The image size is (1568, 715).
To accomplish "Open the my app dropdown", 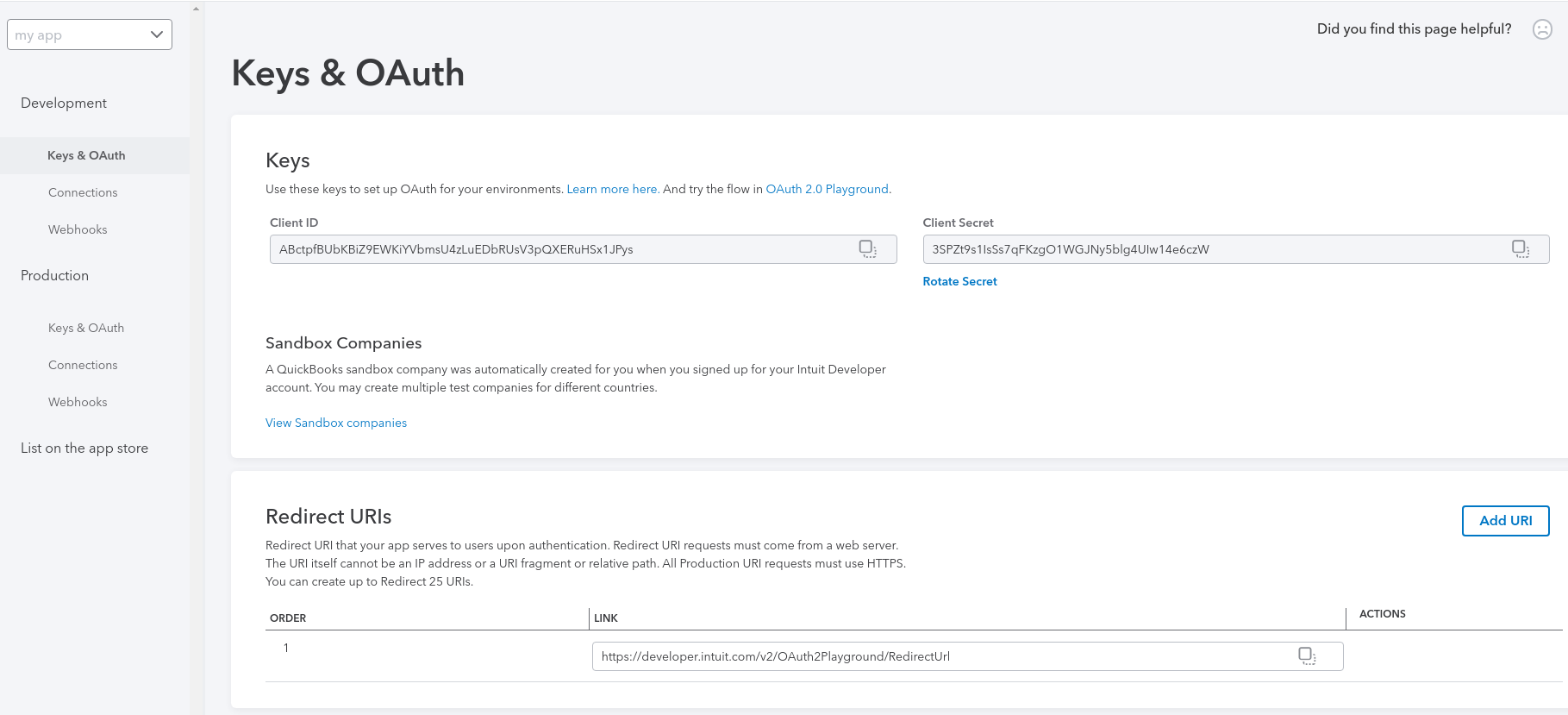I will click(x=90, y=34).
